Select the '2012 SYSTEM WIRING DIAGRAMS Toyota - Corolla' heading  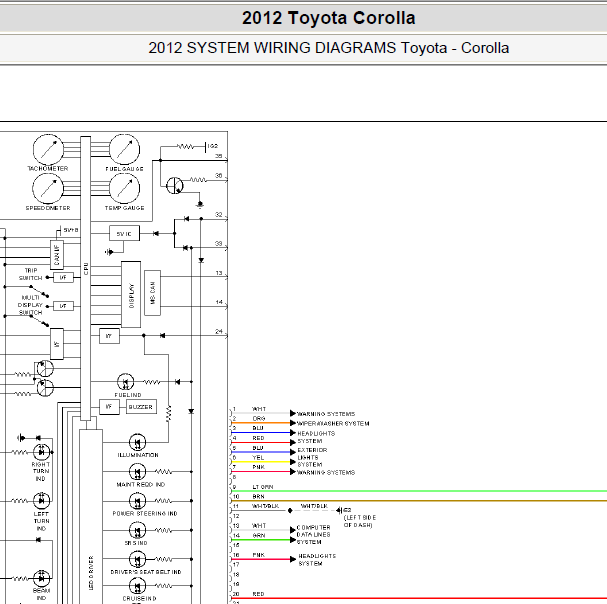[x=329, y=48]
